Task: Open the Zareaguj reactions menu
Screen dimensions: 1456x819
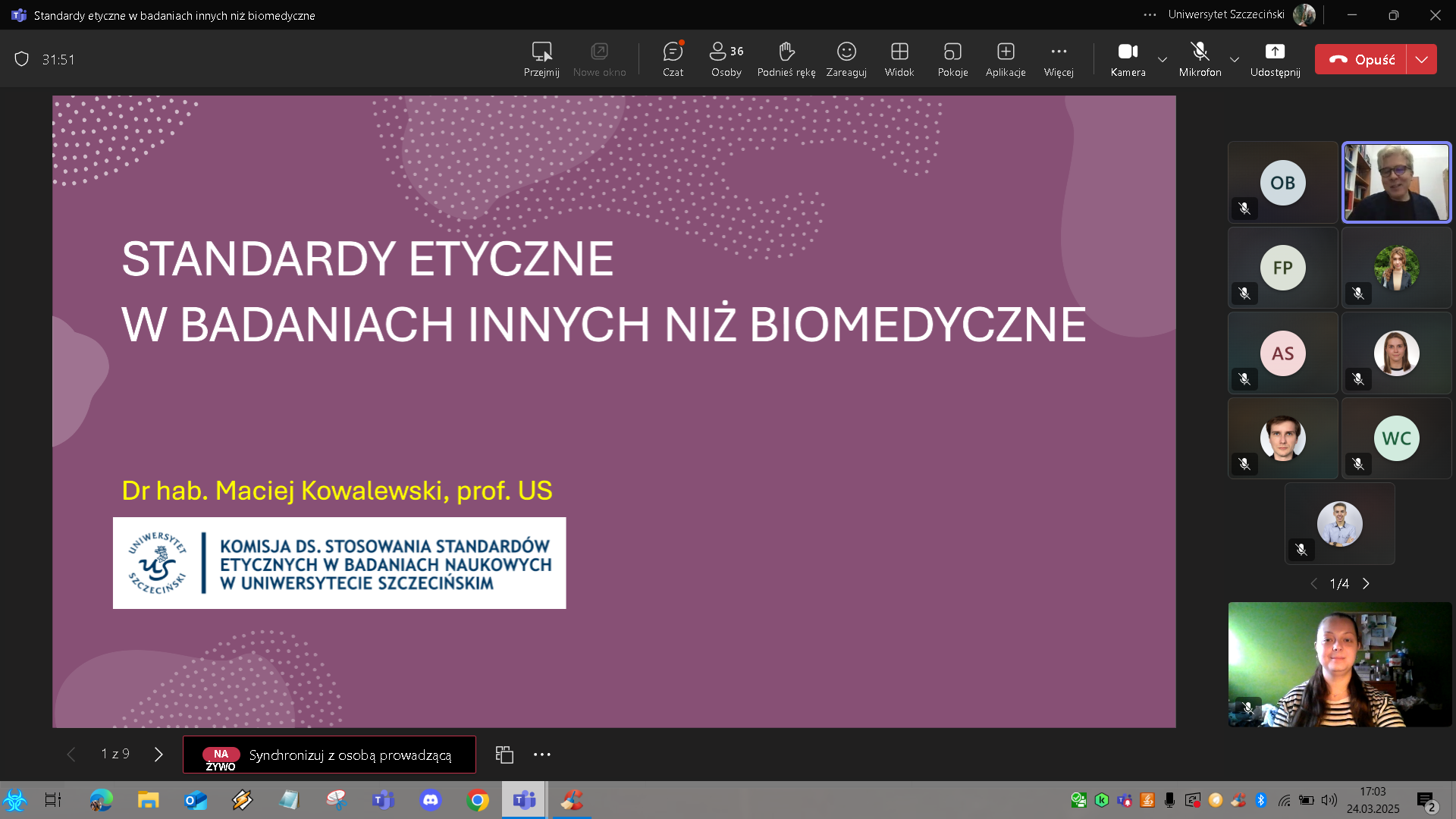Action: click(x=846, y=59)
